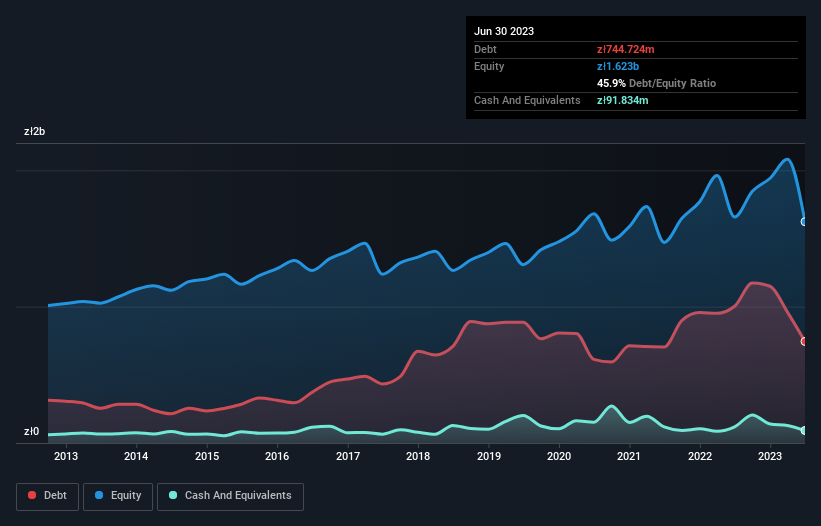Click the Debt data point marker at Jun 2023
This screenshot has height=526, width=821.
[804, 341]
